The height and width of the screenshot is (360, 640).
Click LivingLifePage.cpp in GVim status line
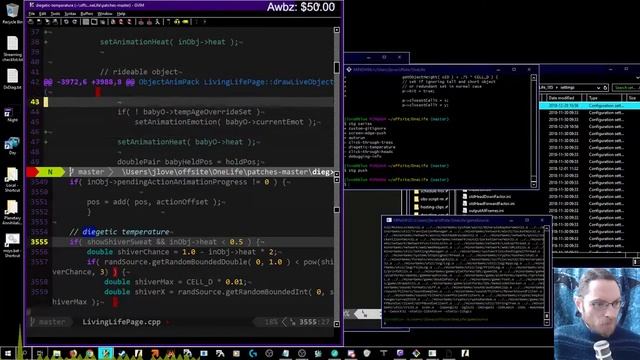tap(122, 322)
